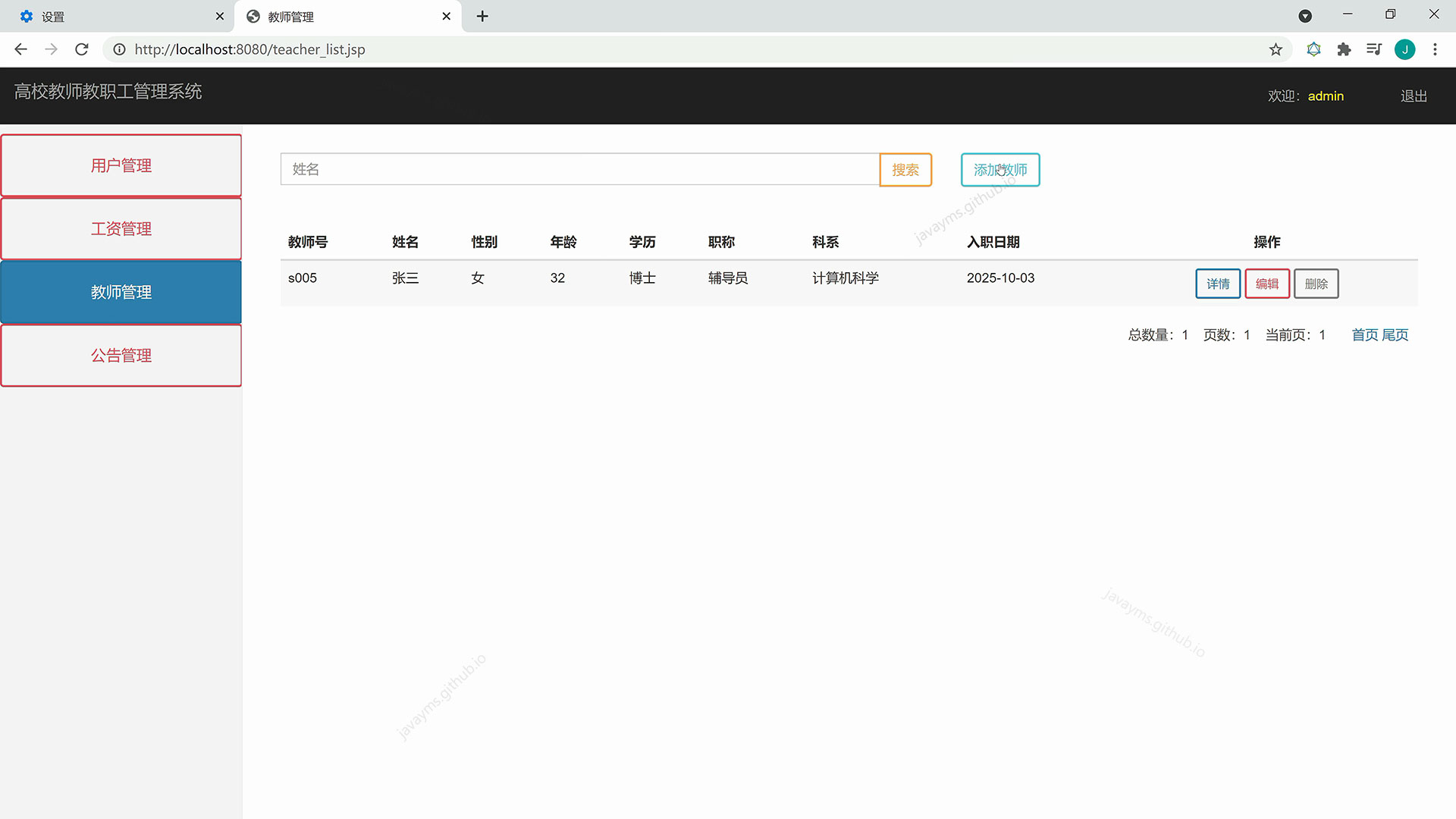1456x819 pixels.
Task: Delete teacher s005 using 删除
Action: pos(1316,284)
